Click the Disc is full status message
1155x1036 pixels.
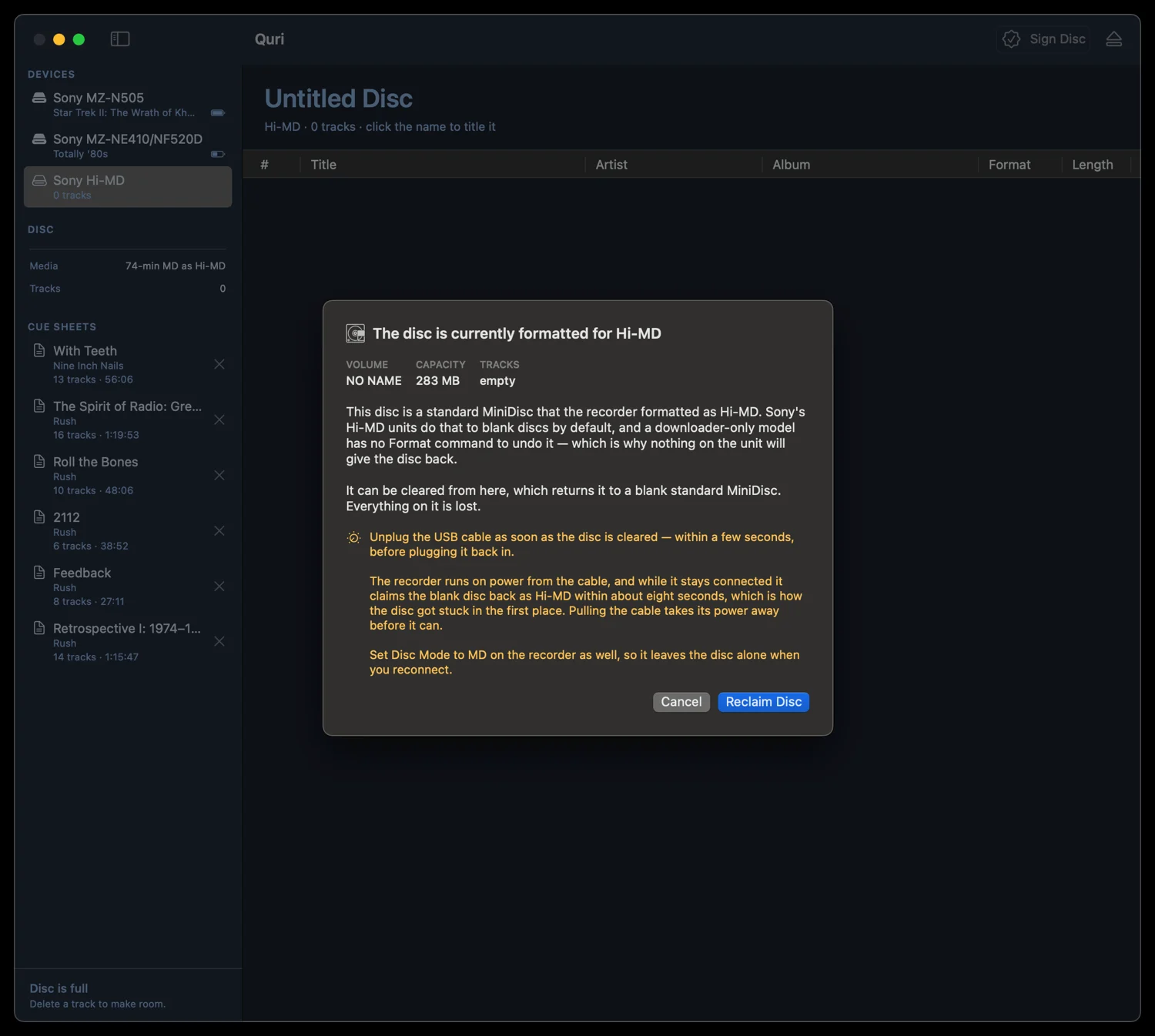pyautogui.click(x=59, y=988)
